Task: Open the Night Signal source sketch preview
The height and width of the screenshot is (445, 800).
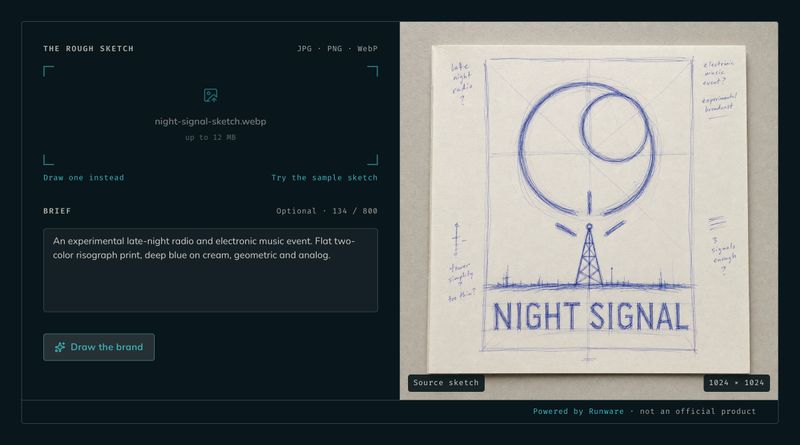Action: (589, 210)
